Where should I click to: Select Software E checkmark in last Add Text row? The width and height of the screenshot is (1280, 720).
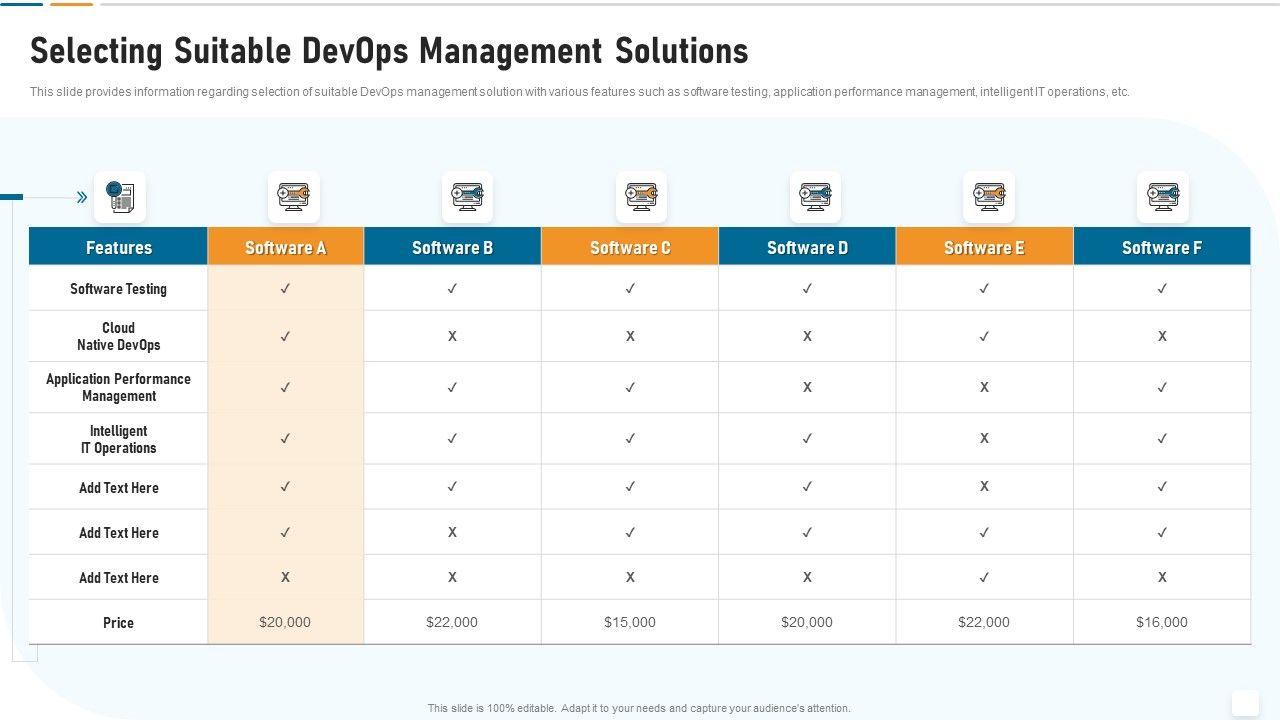(984, 577)
